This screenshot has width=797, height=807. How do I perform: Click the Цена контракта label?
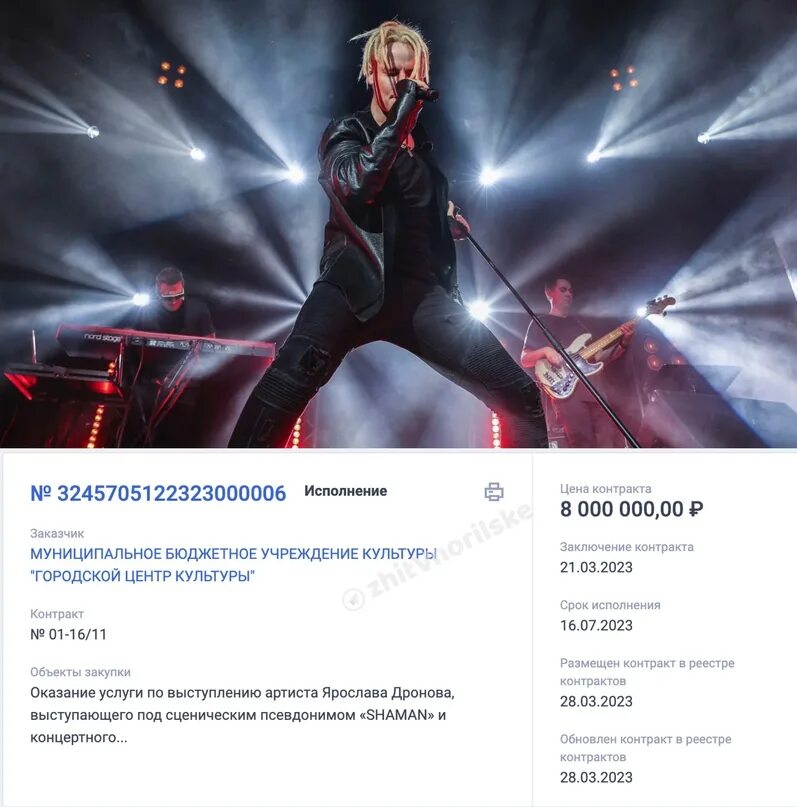tap(606, 489)
